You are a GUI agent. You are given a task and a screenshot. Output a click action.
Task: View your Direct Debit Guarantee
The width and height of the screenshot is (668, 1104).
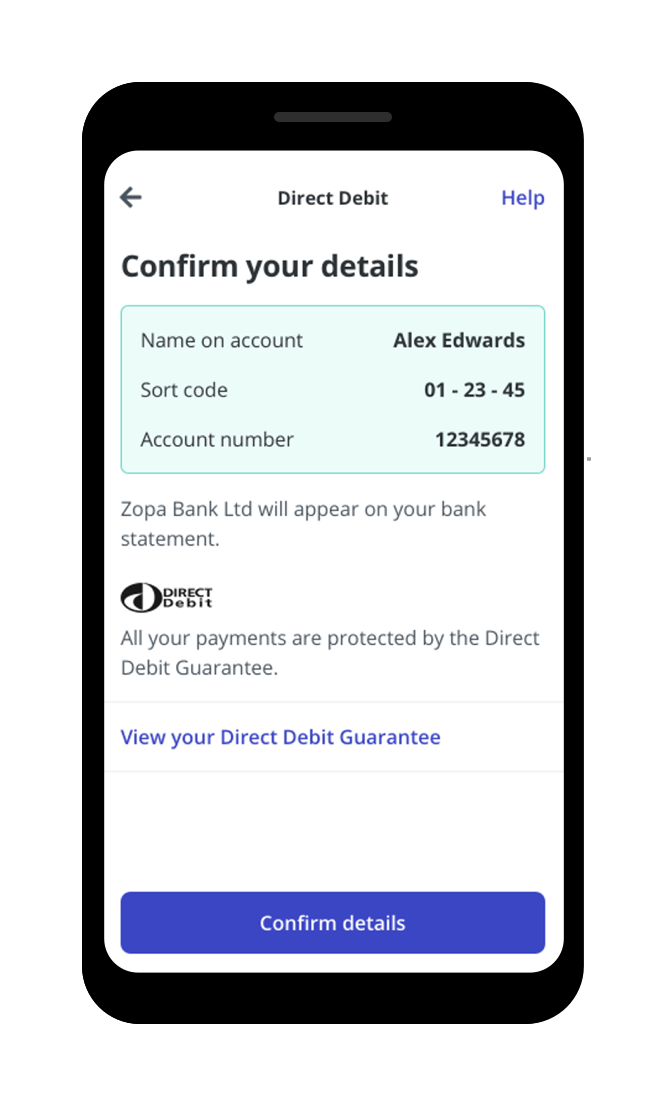[280, 737]
